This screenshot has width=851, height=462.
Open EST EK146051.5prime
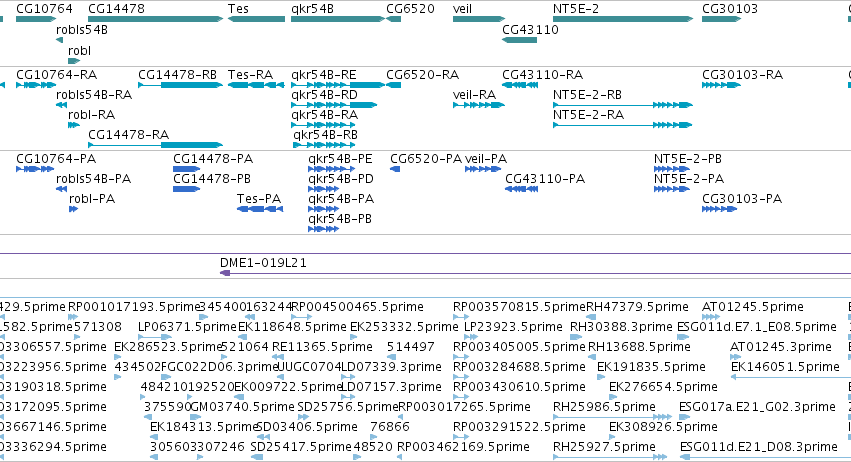(785, 367)
